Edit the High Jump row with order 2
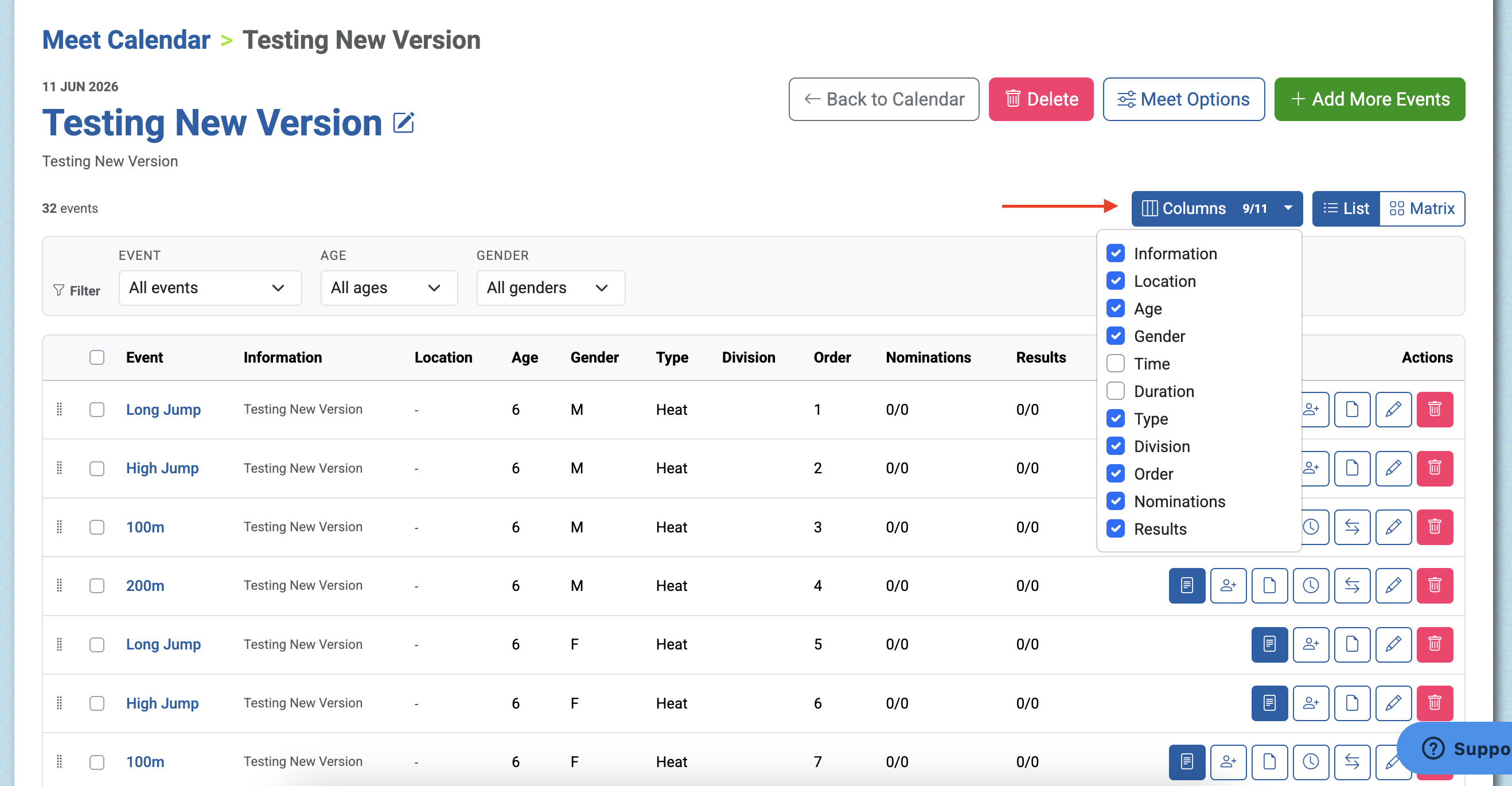The width and height of the screenshot is (1512, 786). [x=1393, y=468]
